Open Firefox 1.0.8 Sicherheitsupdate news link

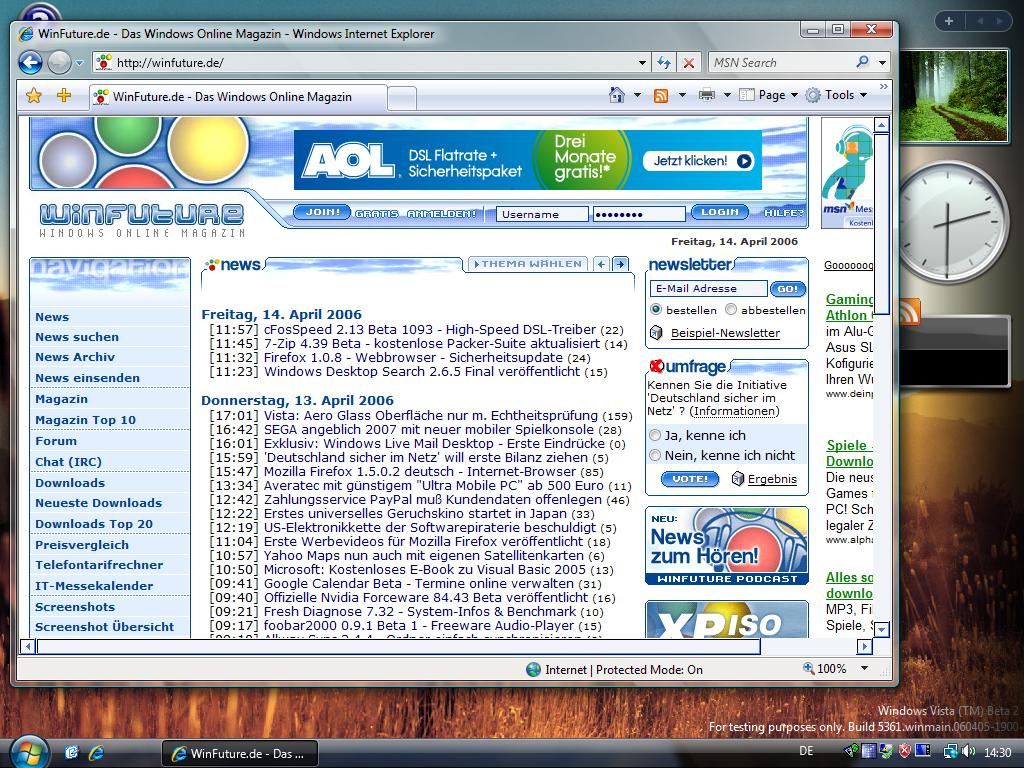413,357
